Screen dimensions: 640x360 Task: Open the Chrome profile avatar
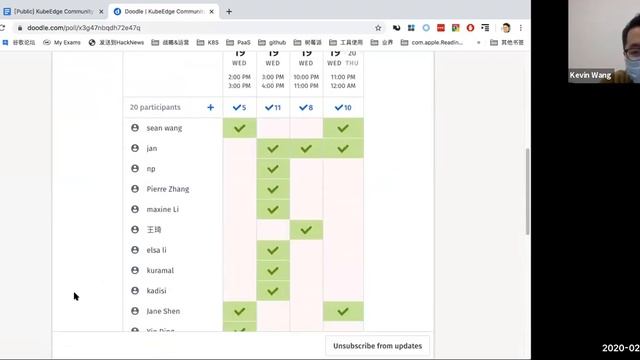click(x=506, y=28)
